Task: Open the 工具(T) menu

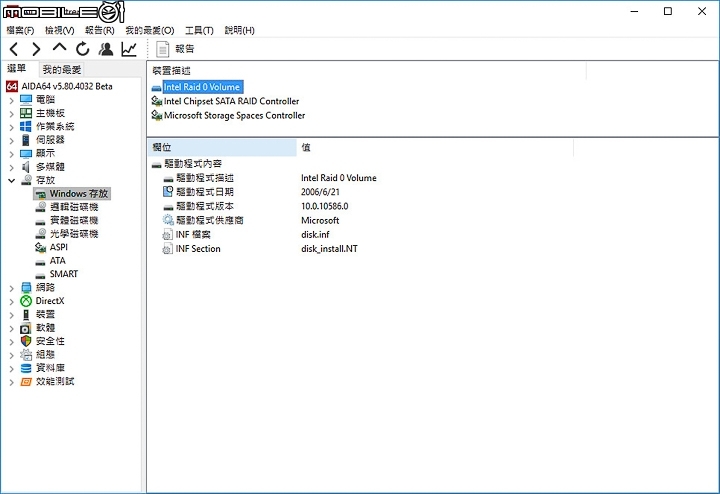Action: (199, 30)
